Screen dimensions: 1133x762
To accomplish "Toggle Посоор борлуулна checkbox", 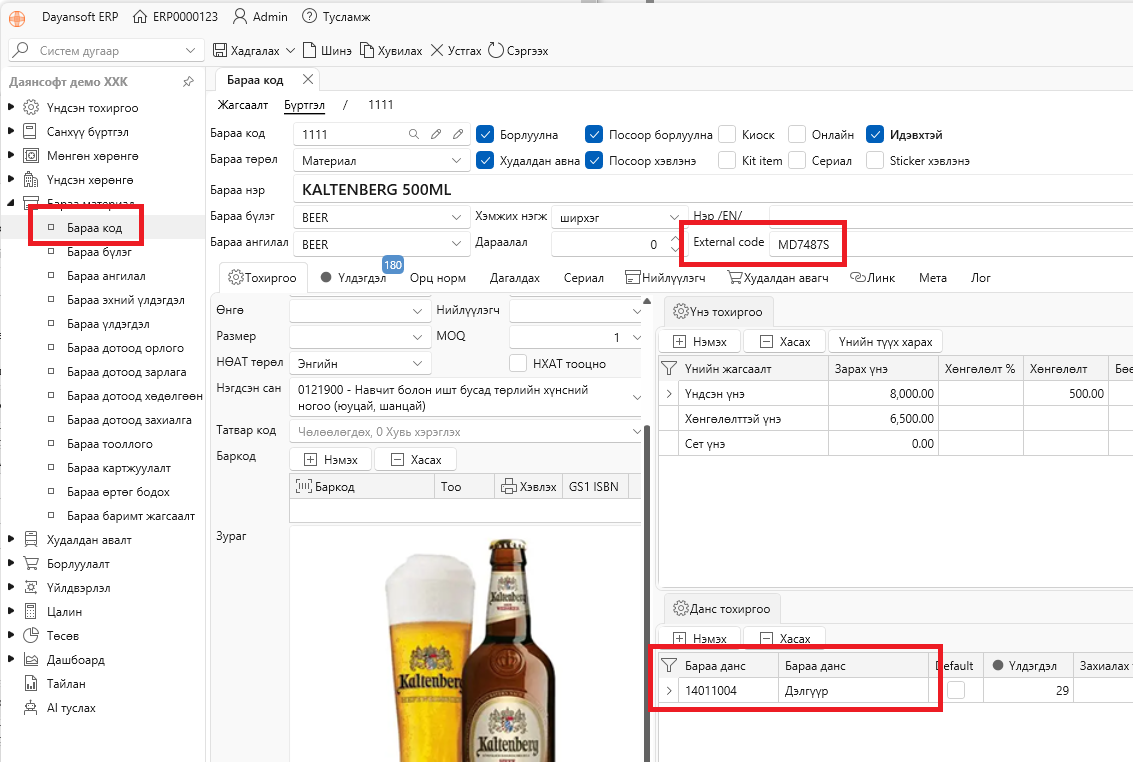I will [594, 134].
